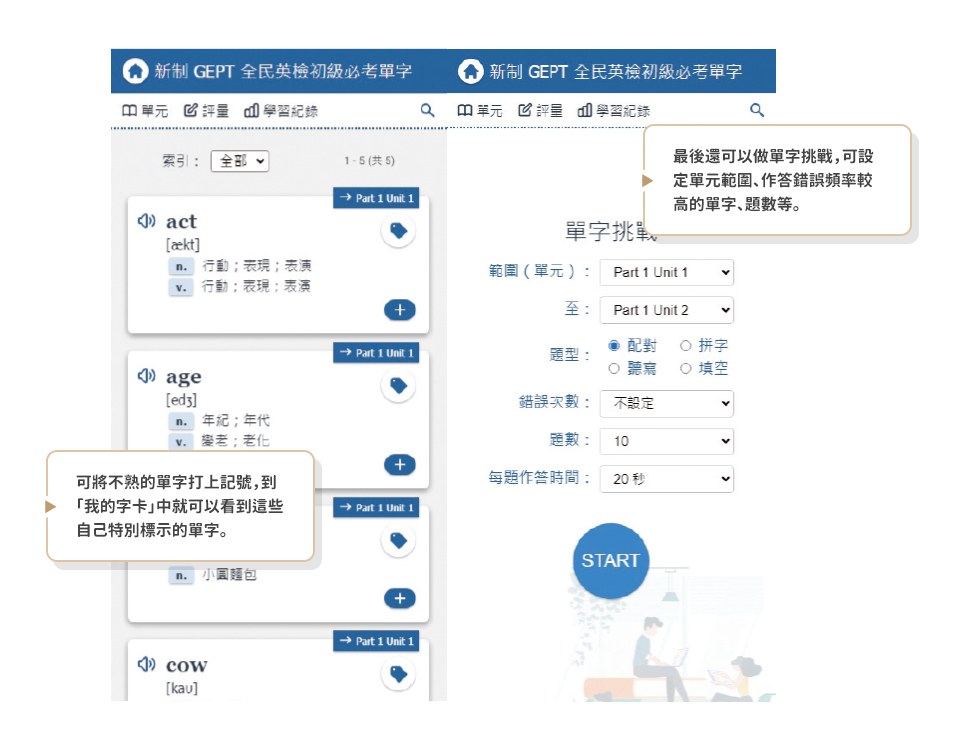Click the home icon in left panel header

pos(134,71)
